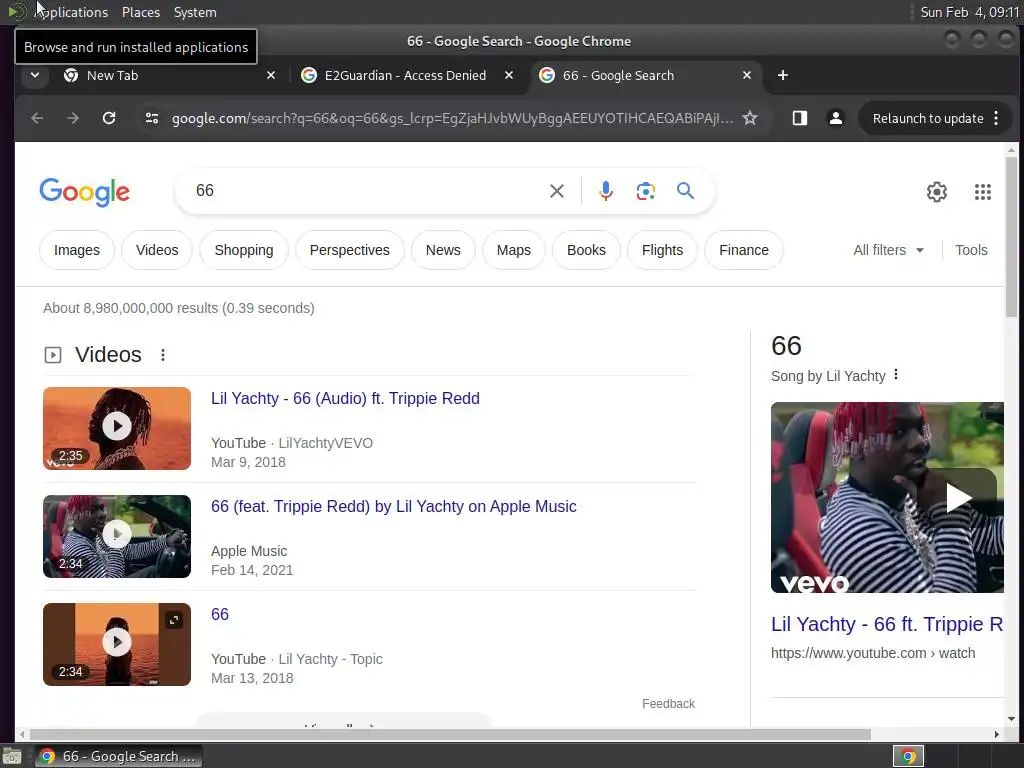Filter results by Books
This screenshot has width=1024, height=768.
tap(586, 250)
